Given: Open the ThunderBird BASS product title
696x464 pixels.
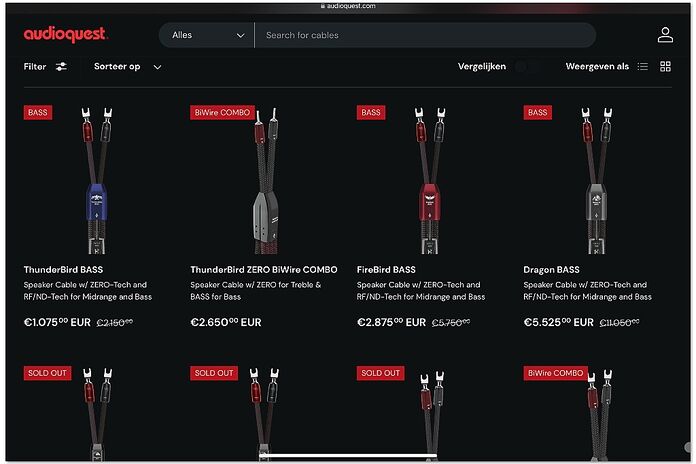Looking at the screenshot, I should pos(63,270).
